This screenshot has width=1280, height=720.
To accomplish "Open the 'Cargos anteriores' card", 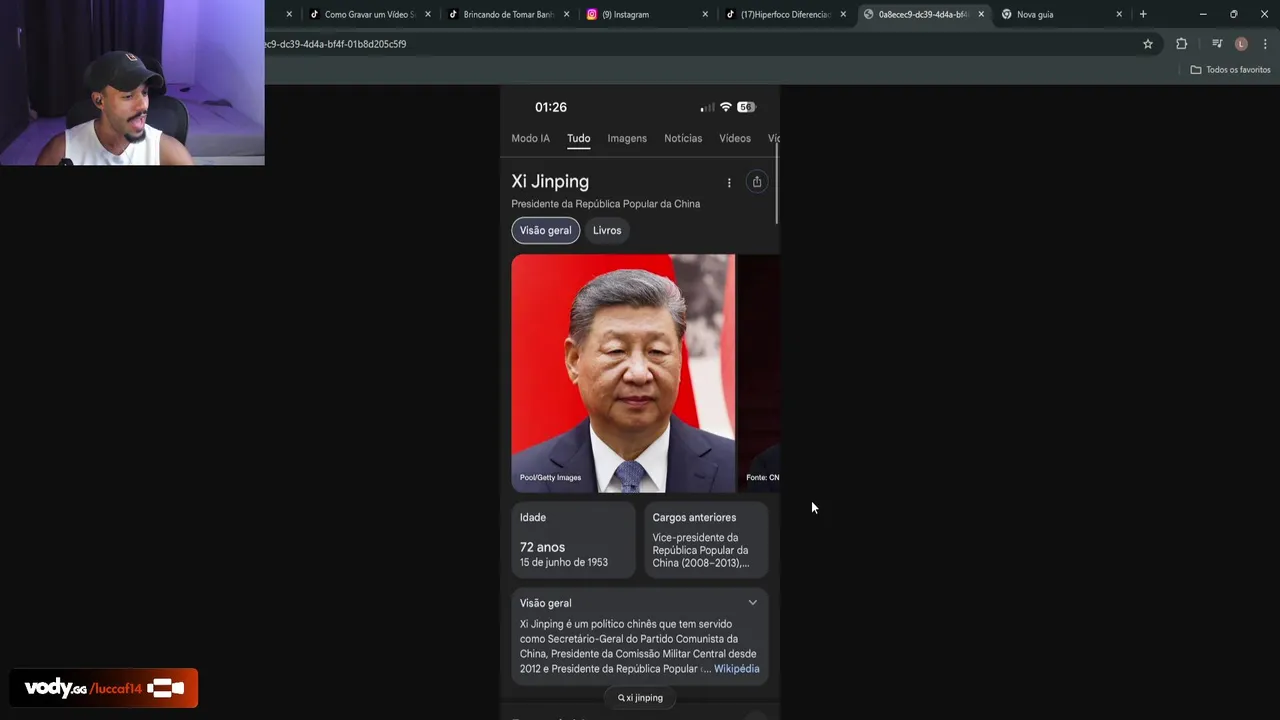I will [x=706, y=540].
